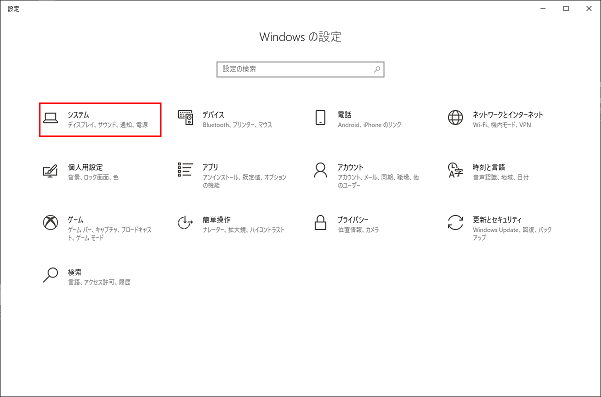The width and height of the screenshot is (601, 397).
Task: Open the 更新とセキュリティ sync arrows icon
Action: pos(455,222)
